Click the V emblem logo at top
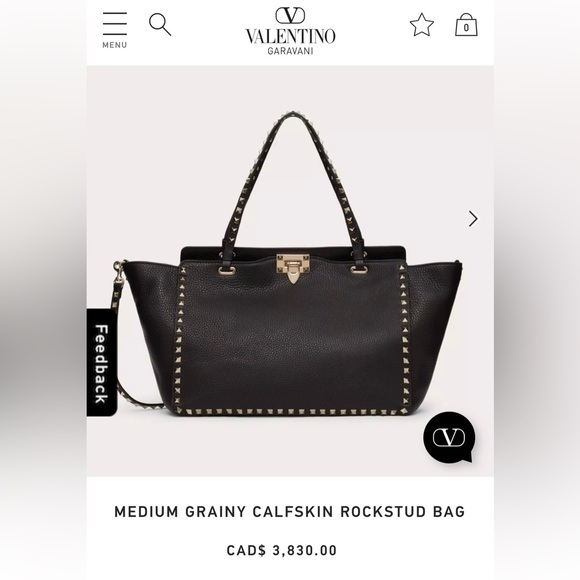Screen dimensions: 580x580 (x=290, y=16)
